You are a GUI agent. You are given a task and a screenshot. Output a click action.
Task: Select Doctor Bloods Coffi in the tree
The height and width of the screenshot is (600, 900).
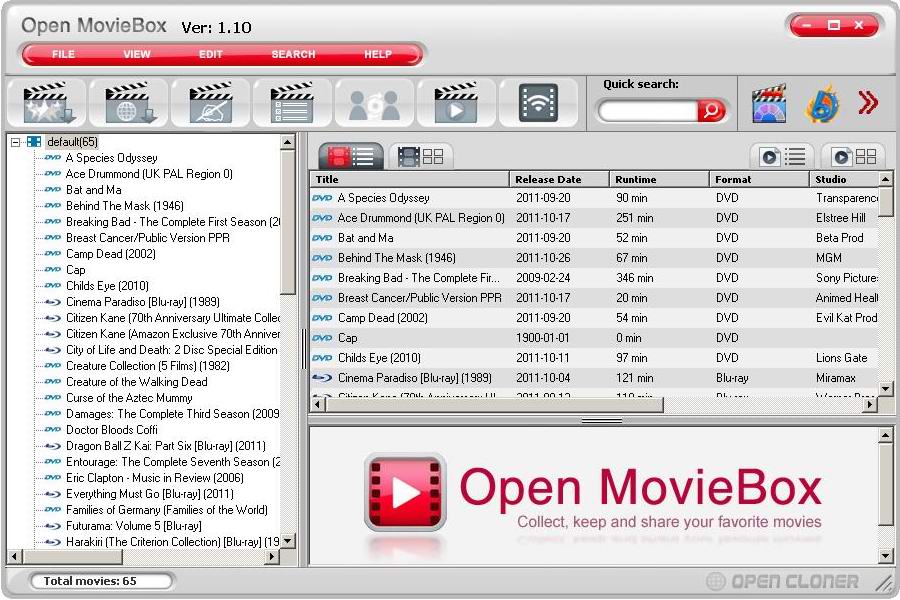pos(111,430)
